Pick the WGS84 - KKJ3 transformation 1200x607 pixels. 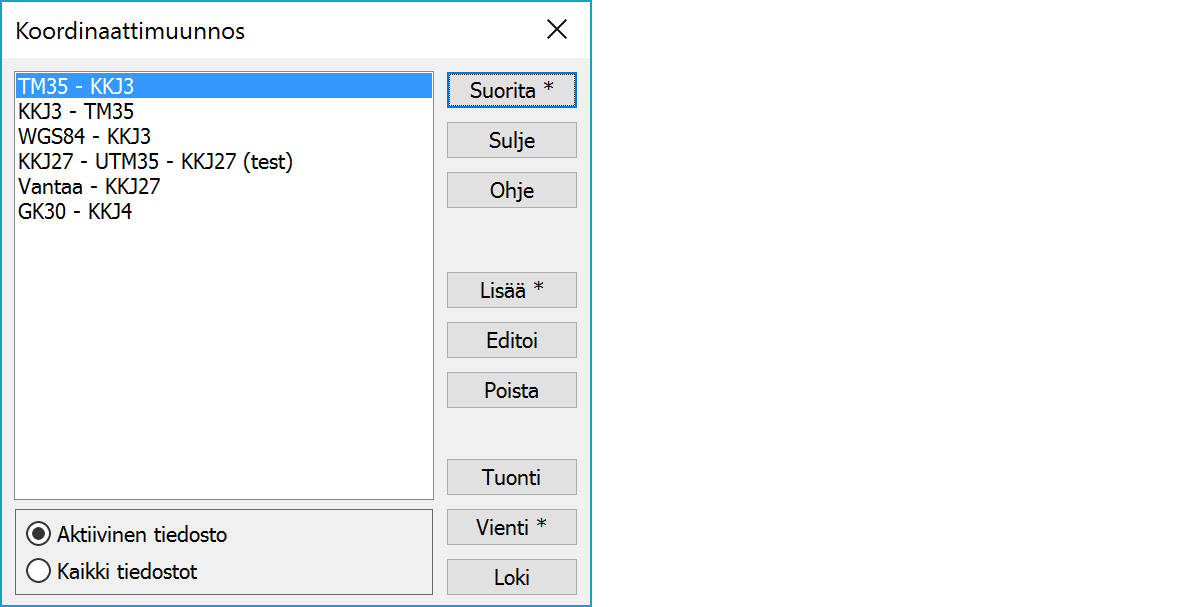(x=84, y=136)
